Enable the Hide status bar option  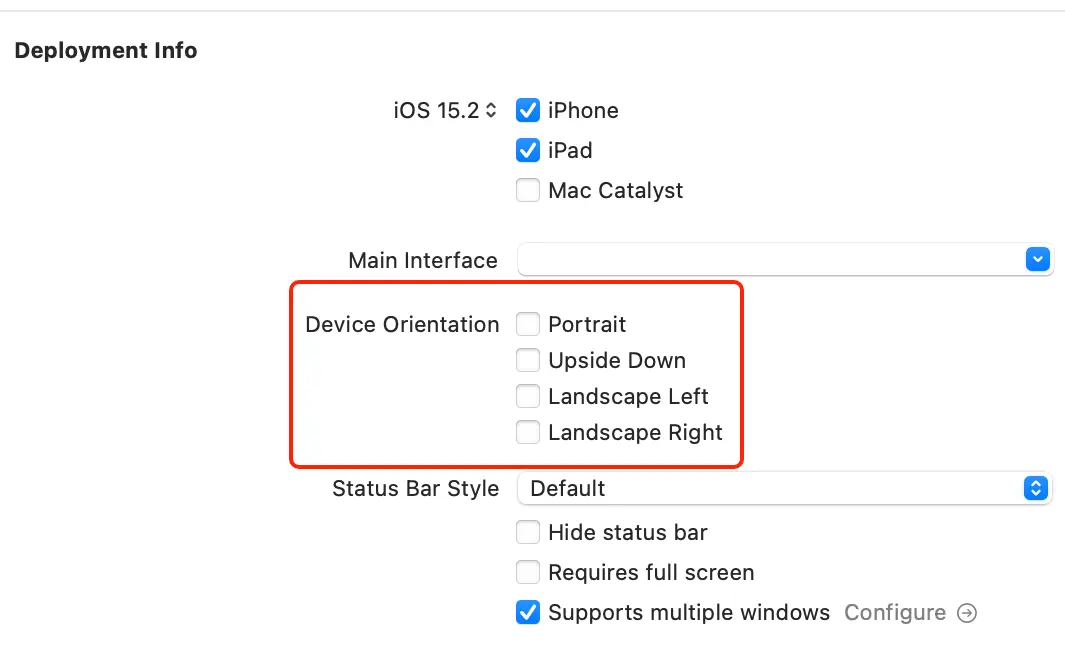pyautogui.click(x=528, y=532)
